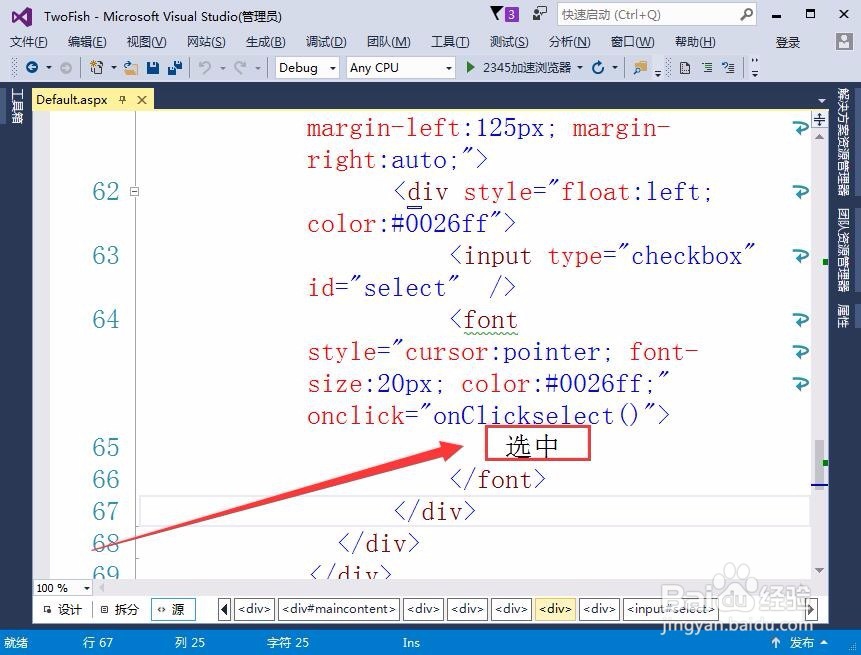
Task: Click the refresh browser icon
Action: 598,68
